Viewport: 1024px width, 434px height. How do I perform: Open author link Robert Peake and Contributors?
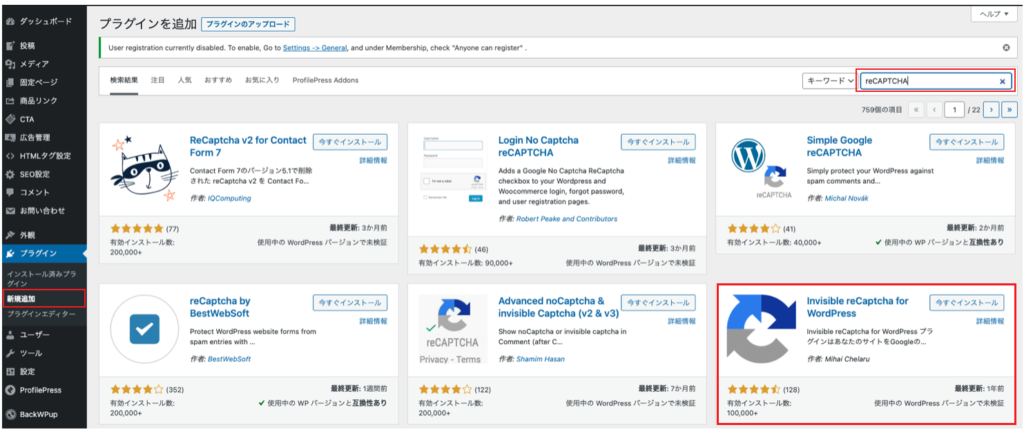point(566,219)
